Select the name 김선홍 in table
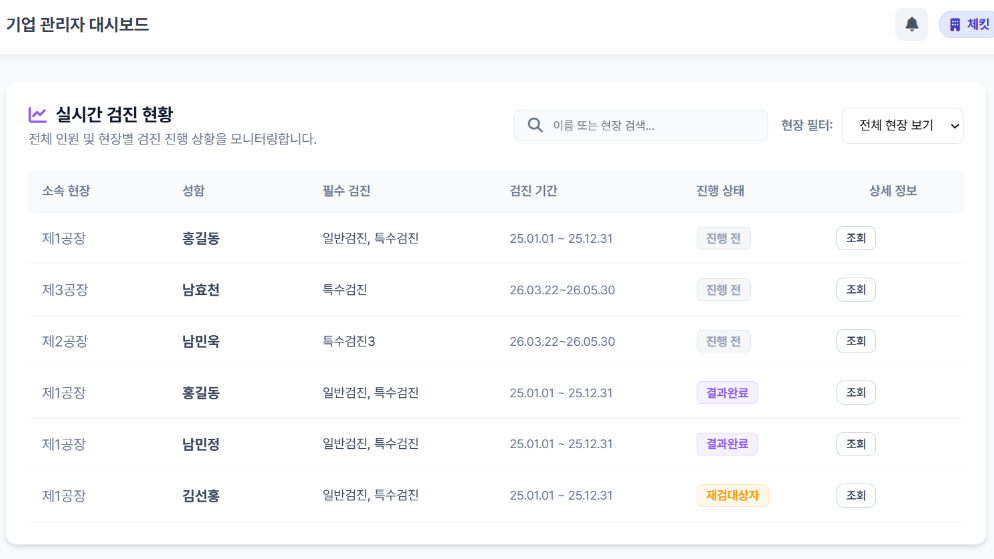This screenshot has width=994, height=559. 201,496
